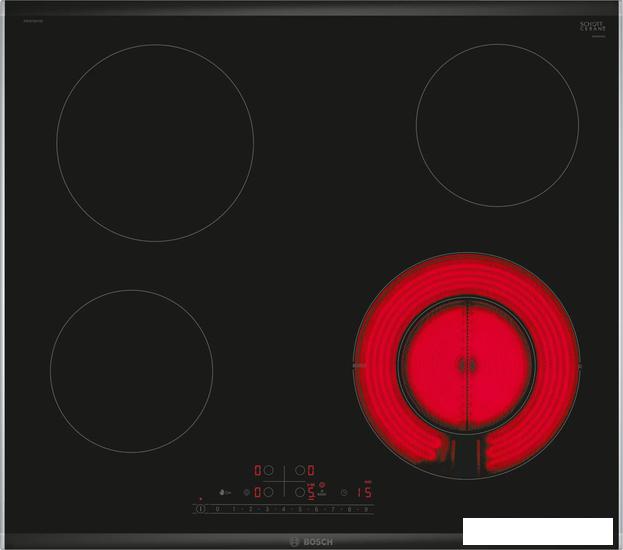
Task: Click the front-left cooking zone circle
Action: click(x=131, y=371)
